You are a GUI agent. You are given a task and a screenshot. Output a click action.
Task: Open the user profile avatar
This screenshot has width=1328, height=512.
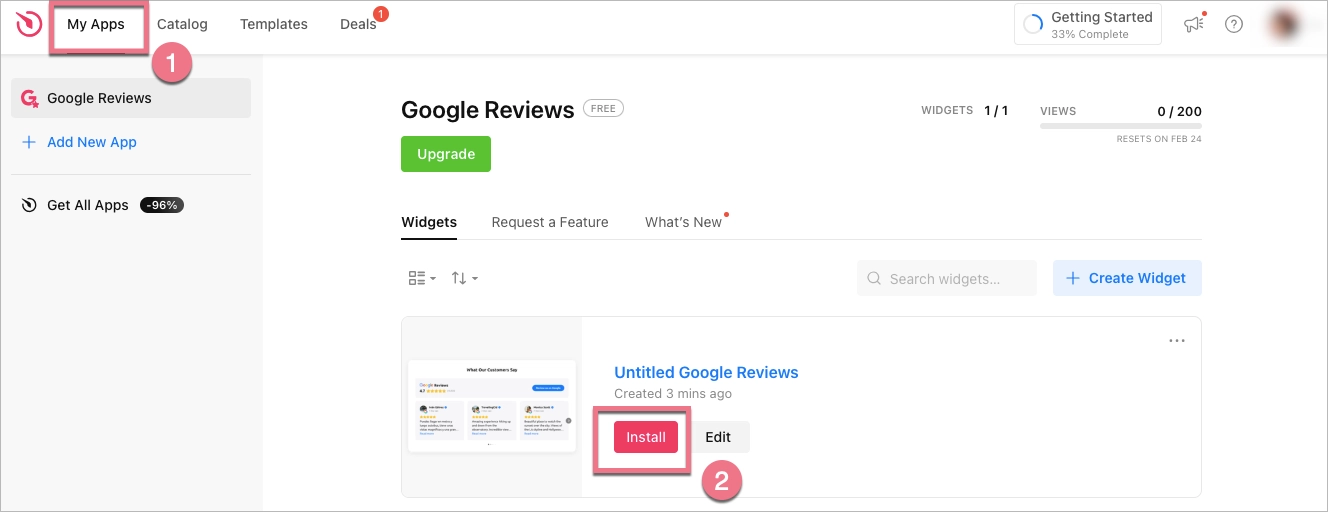click(x=1286, y=24)
